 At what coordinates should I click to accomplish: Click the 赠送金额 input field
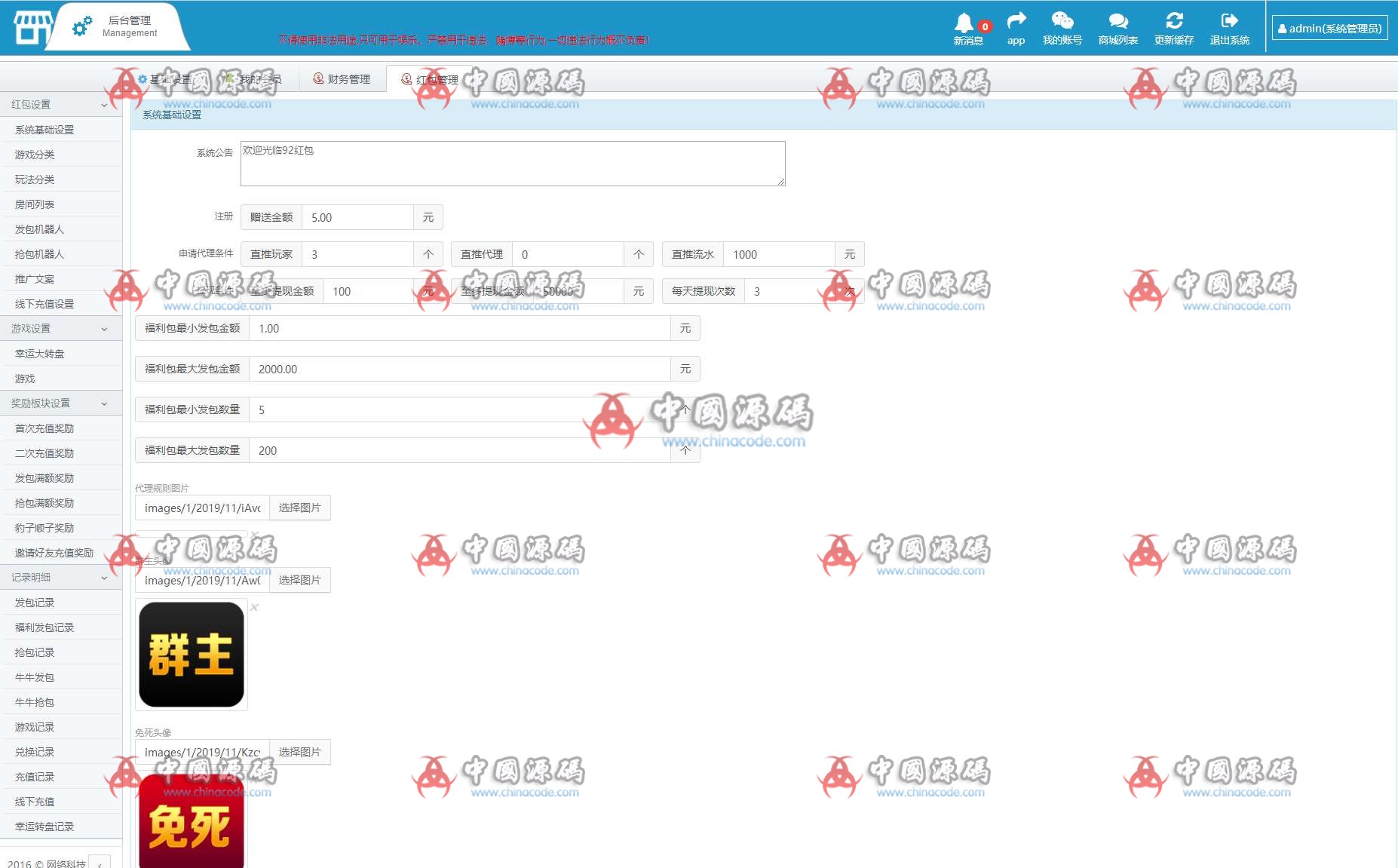tap(357, 217)
